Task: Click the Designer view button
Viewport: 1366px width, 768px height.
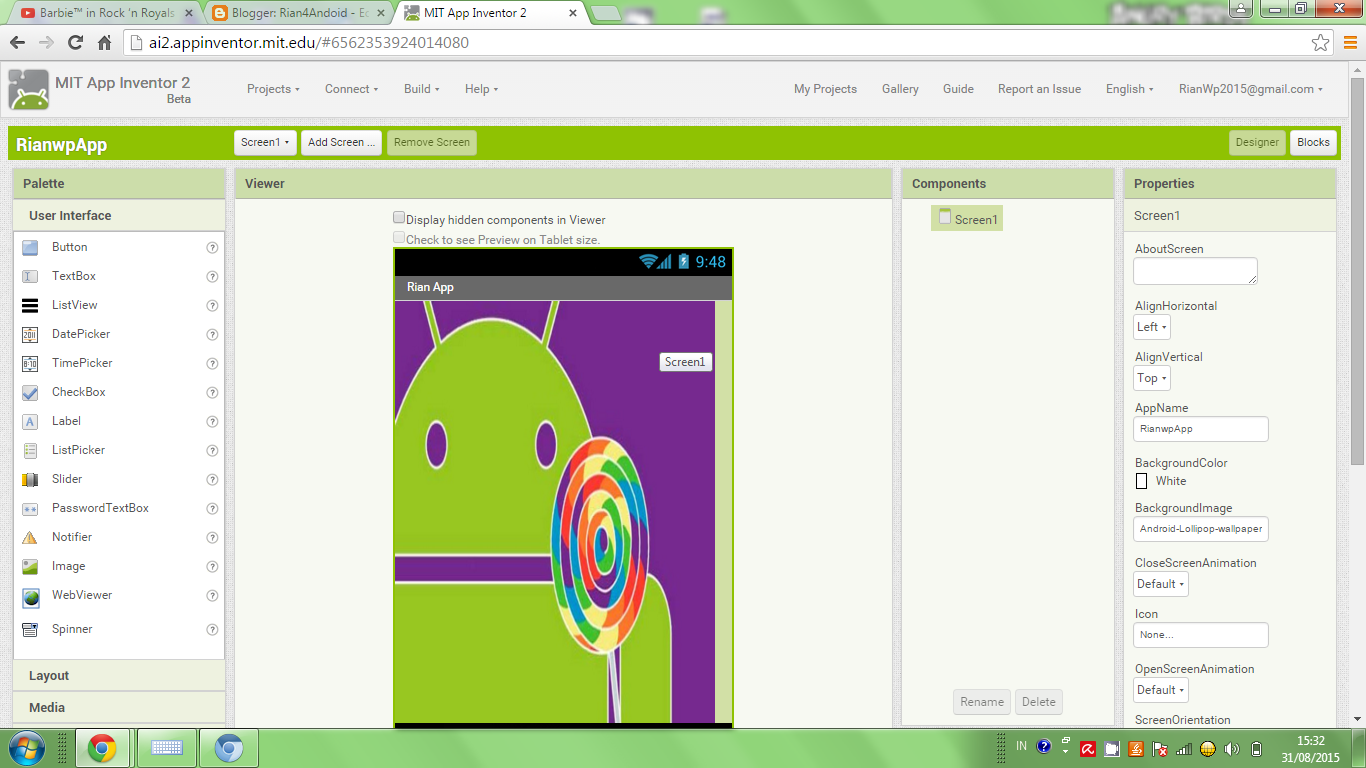Action: (1257, 142)
